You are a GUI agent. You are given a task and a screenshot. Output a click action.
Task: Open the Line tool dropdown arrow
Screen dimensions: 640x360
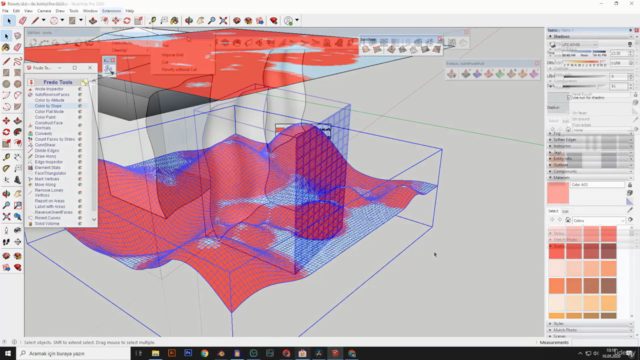tap(43, 20)
